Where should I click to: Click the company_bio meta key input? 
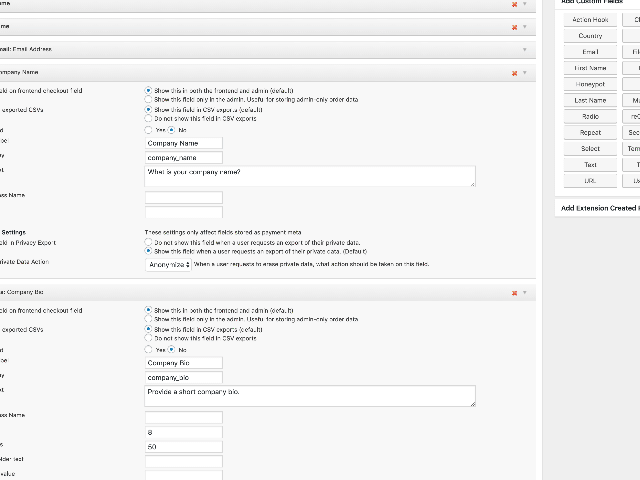[x=183, y=377]
